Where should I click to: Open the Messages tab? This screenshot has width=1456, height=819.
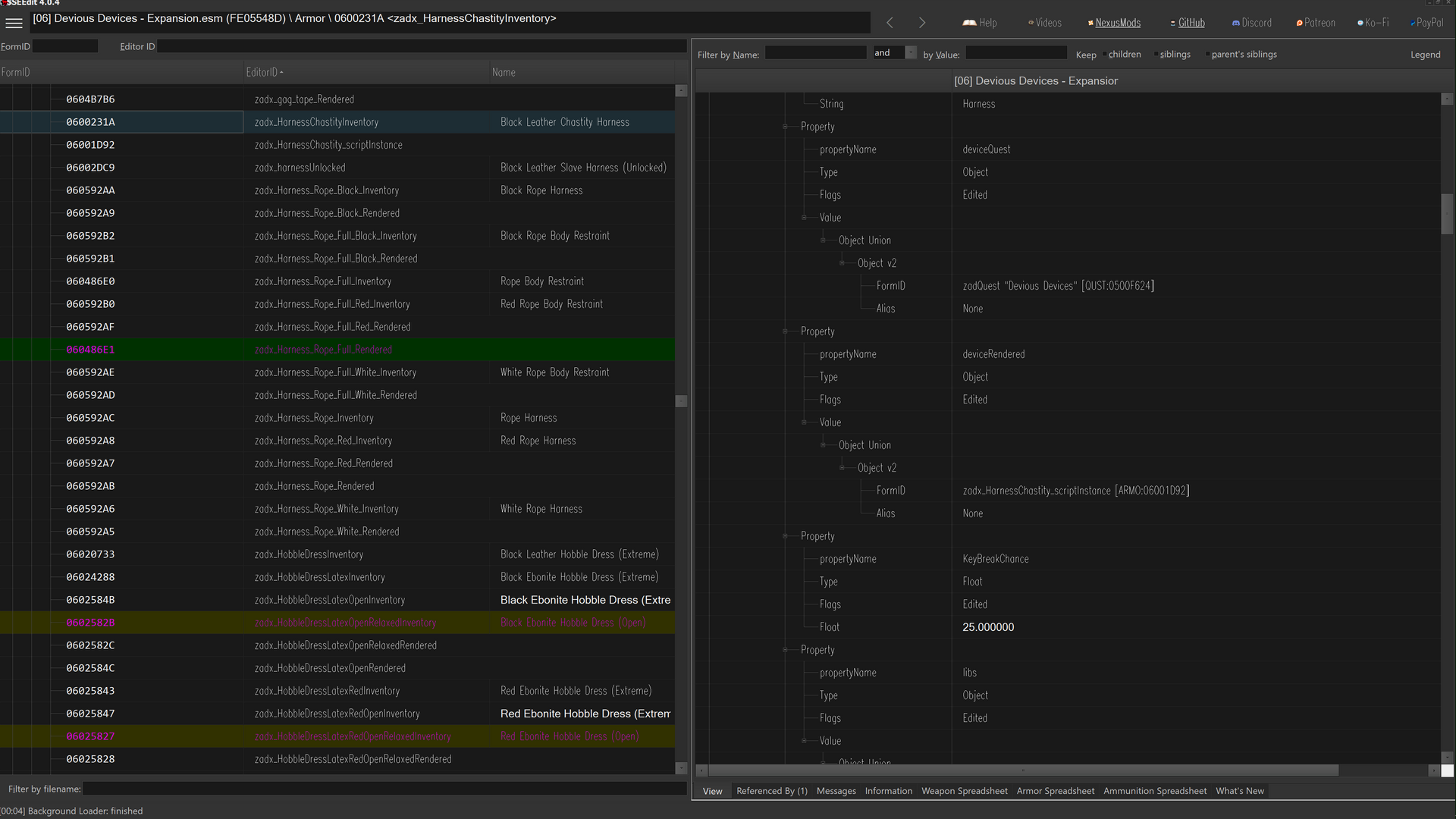[x=836, y=791]
